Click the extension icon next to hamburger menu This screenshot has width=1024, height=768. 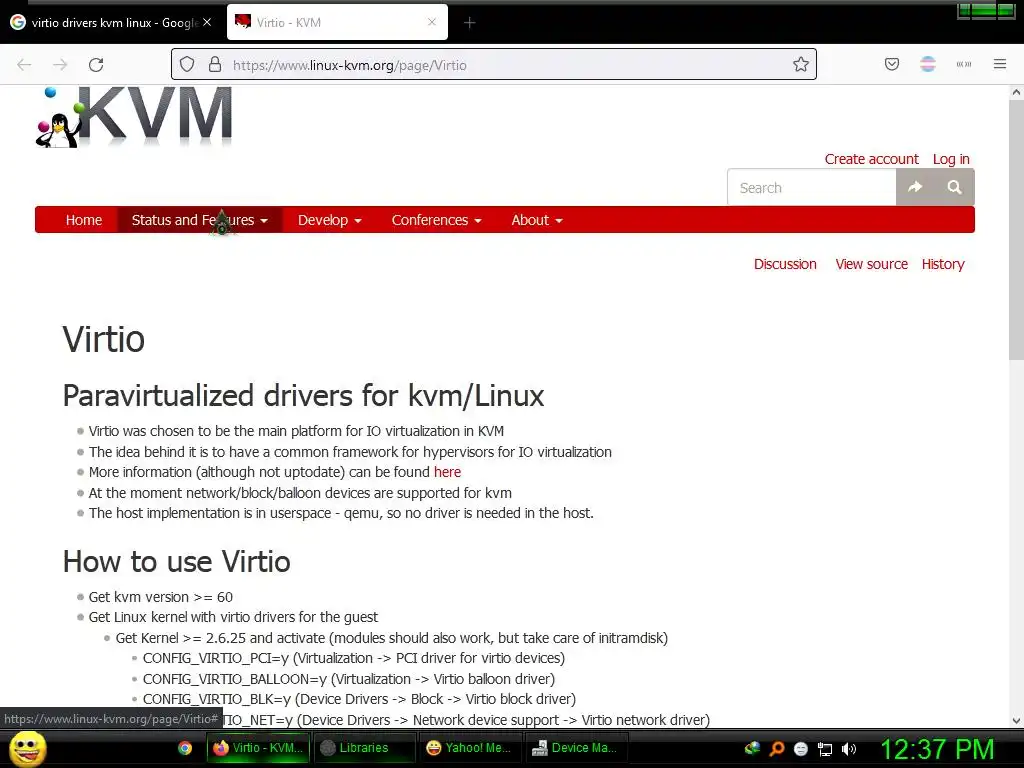tap(964, 64)
